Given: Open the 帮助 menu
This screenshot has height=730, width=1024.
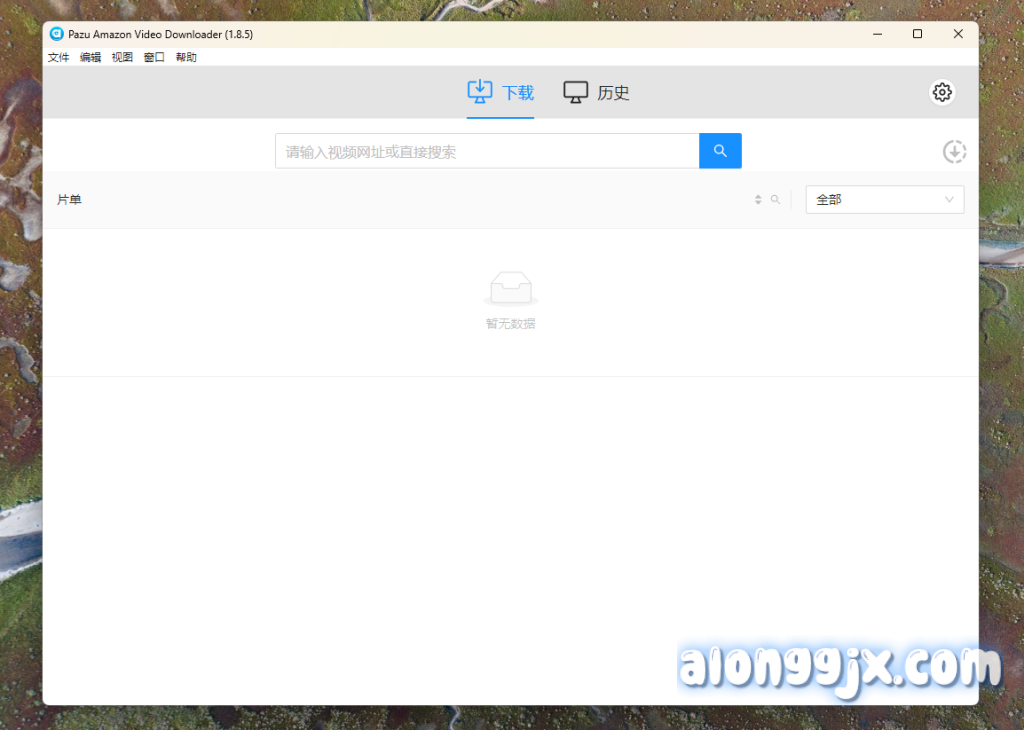Looking at the screenshot, I should pyautogui.click(x=186, y=57).
